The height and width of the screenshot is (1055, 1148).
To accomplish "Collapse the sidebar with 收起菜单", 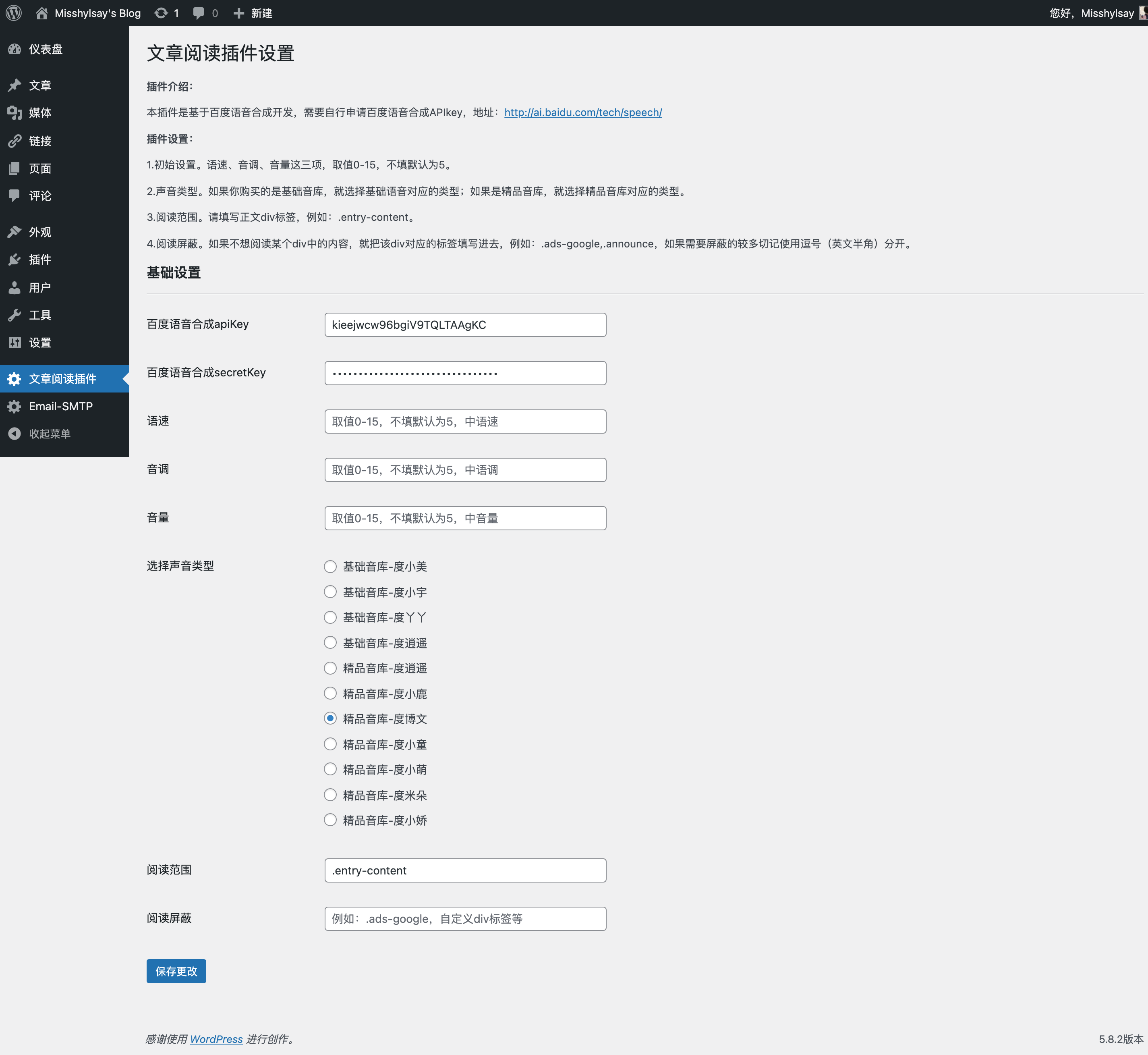I will click(x=49, y=434).
